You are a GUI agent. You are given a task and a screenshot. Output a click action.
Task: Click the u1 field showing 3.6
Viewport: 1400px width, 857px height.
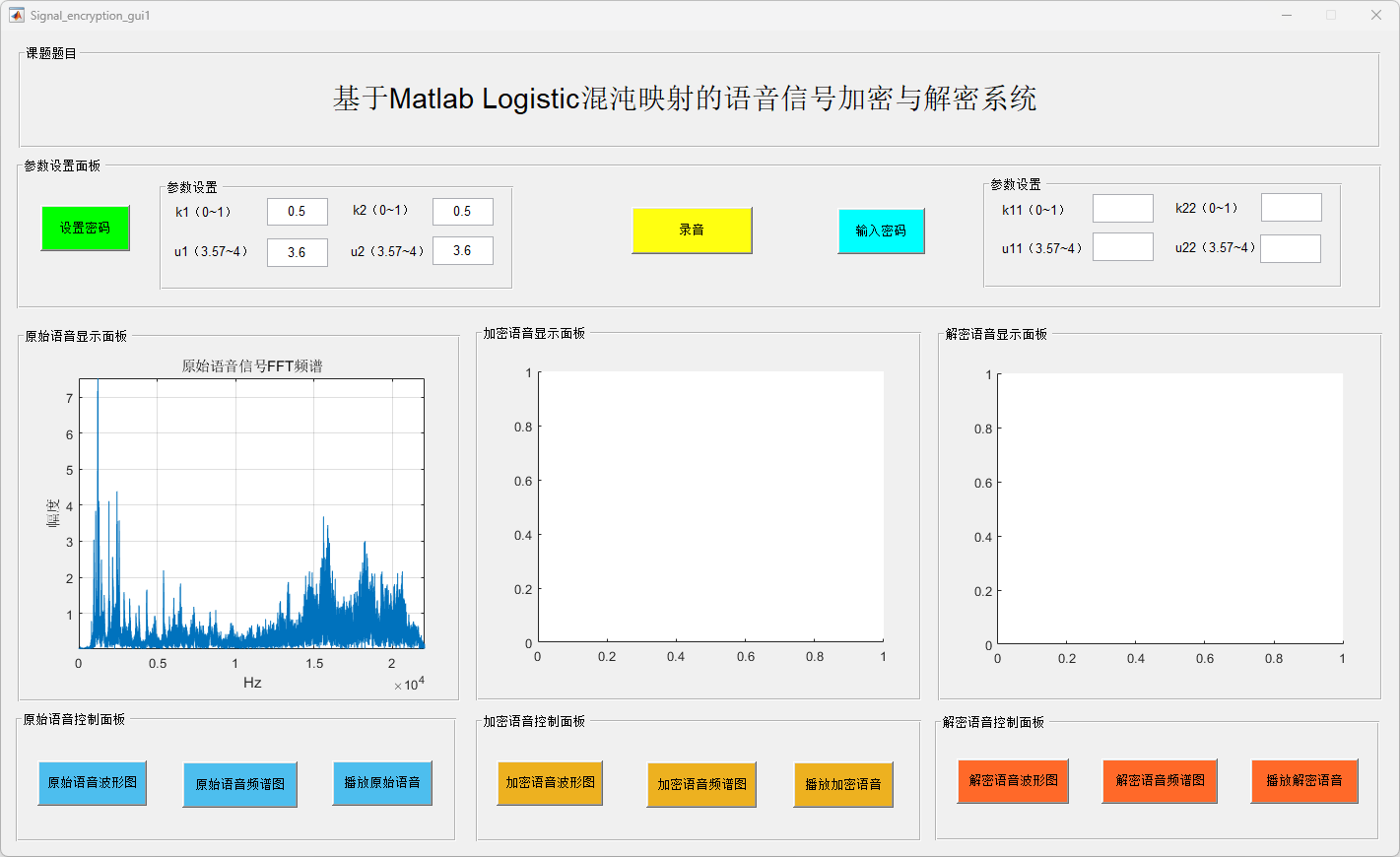pos(297,252)
